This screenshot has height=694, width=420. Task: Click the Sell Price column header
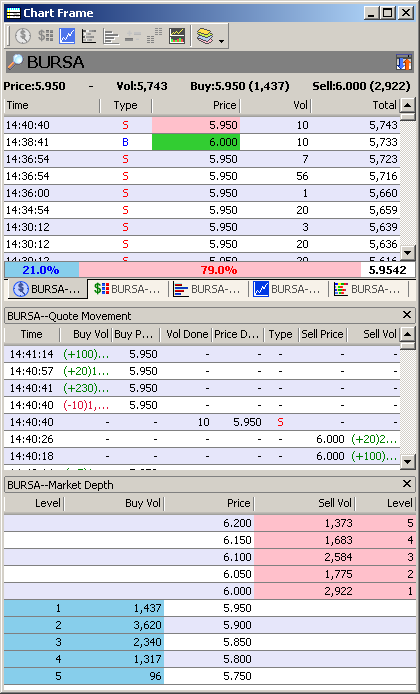322,334
